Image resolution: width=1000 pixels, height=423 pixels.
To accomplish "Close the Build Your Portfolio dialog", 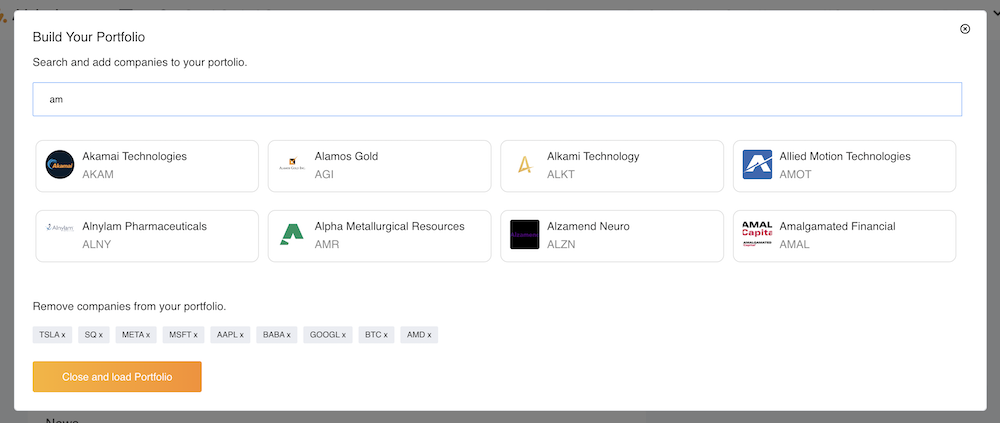I will coord(965,29).
